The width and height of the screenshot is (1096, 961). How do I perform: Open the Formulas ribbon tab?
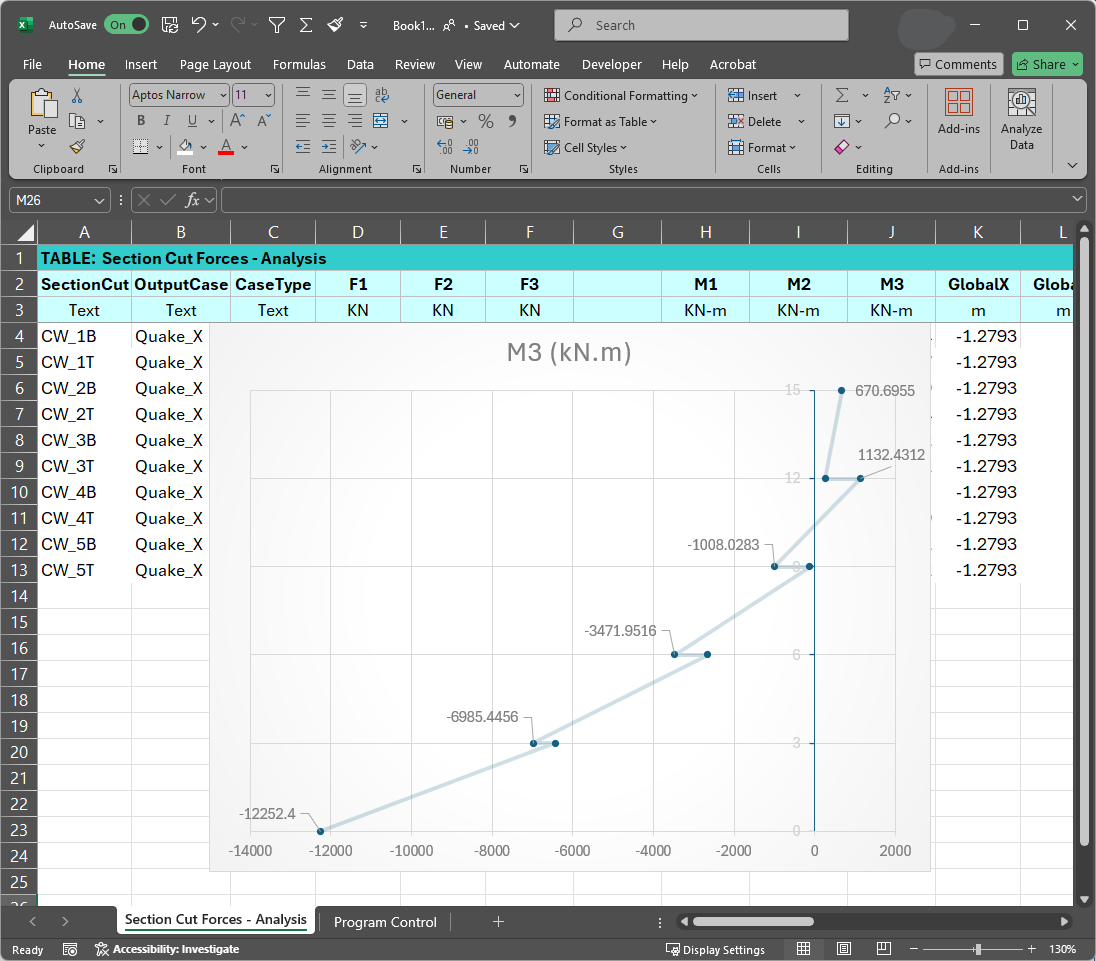click(299, 64)
